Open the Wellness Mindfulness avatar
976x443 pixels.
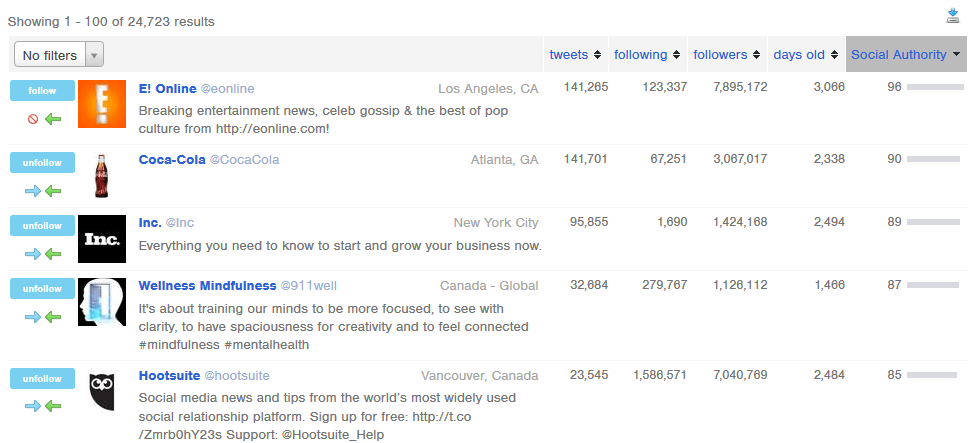[x=102, y=302]
